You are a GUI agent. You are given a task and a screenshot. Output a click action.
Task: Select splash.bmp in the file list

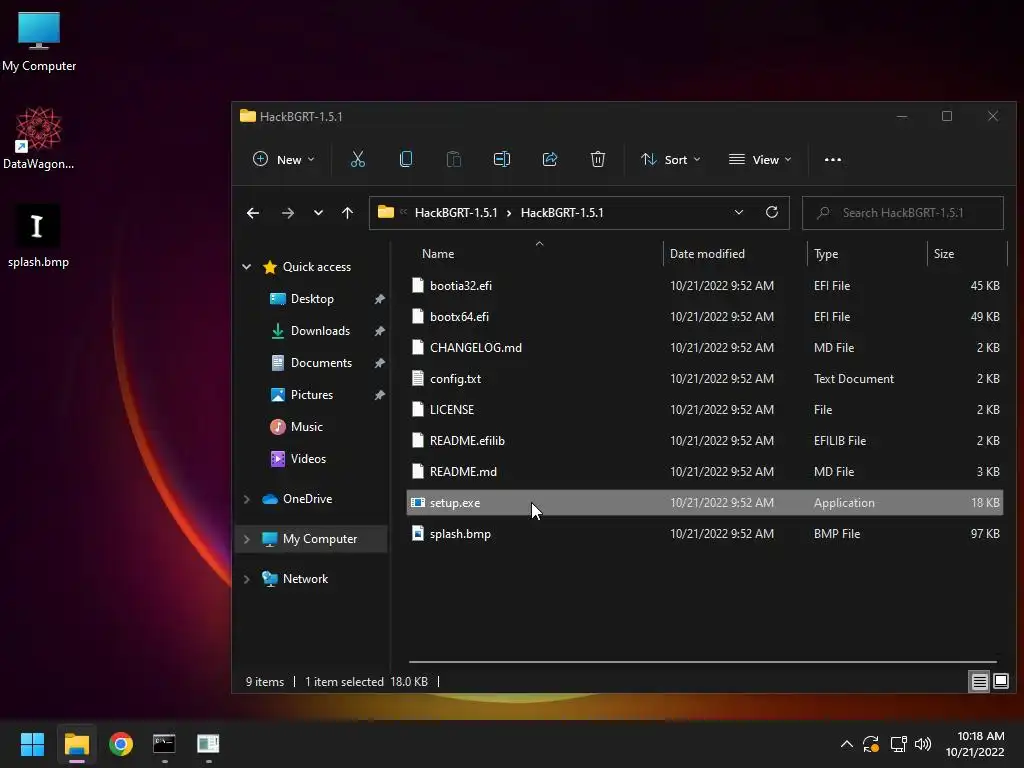[x=705, y=534]
